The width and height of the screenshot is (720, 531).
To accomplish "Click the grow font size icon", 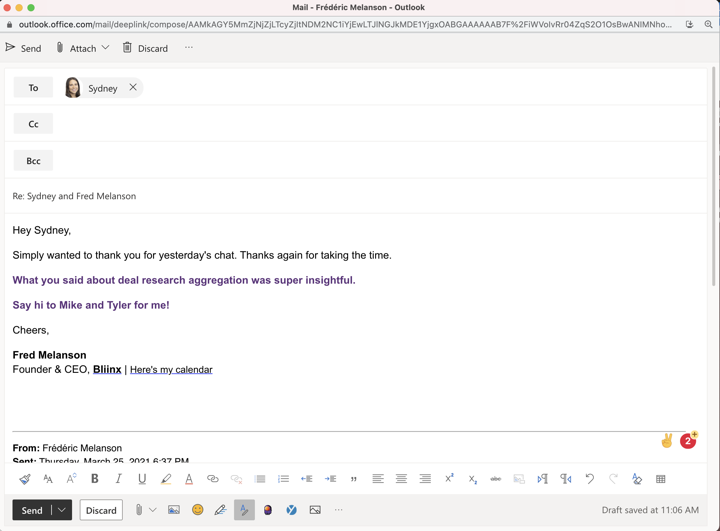I will pos(71,479).
